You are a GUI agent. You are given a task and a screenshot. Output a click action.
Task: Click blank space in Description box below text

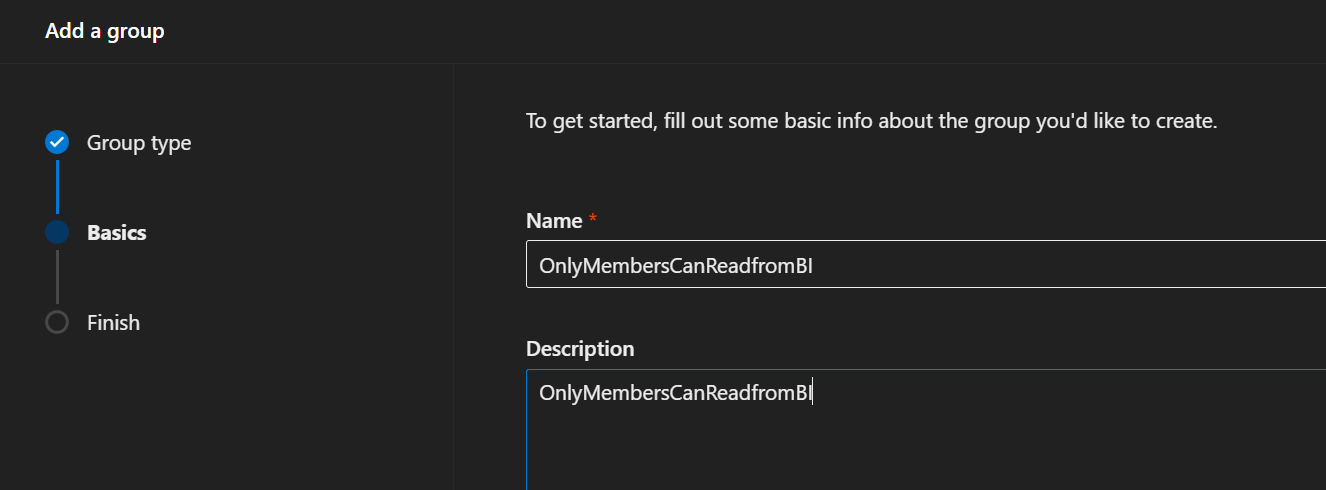(926, 450)
